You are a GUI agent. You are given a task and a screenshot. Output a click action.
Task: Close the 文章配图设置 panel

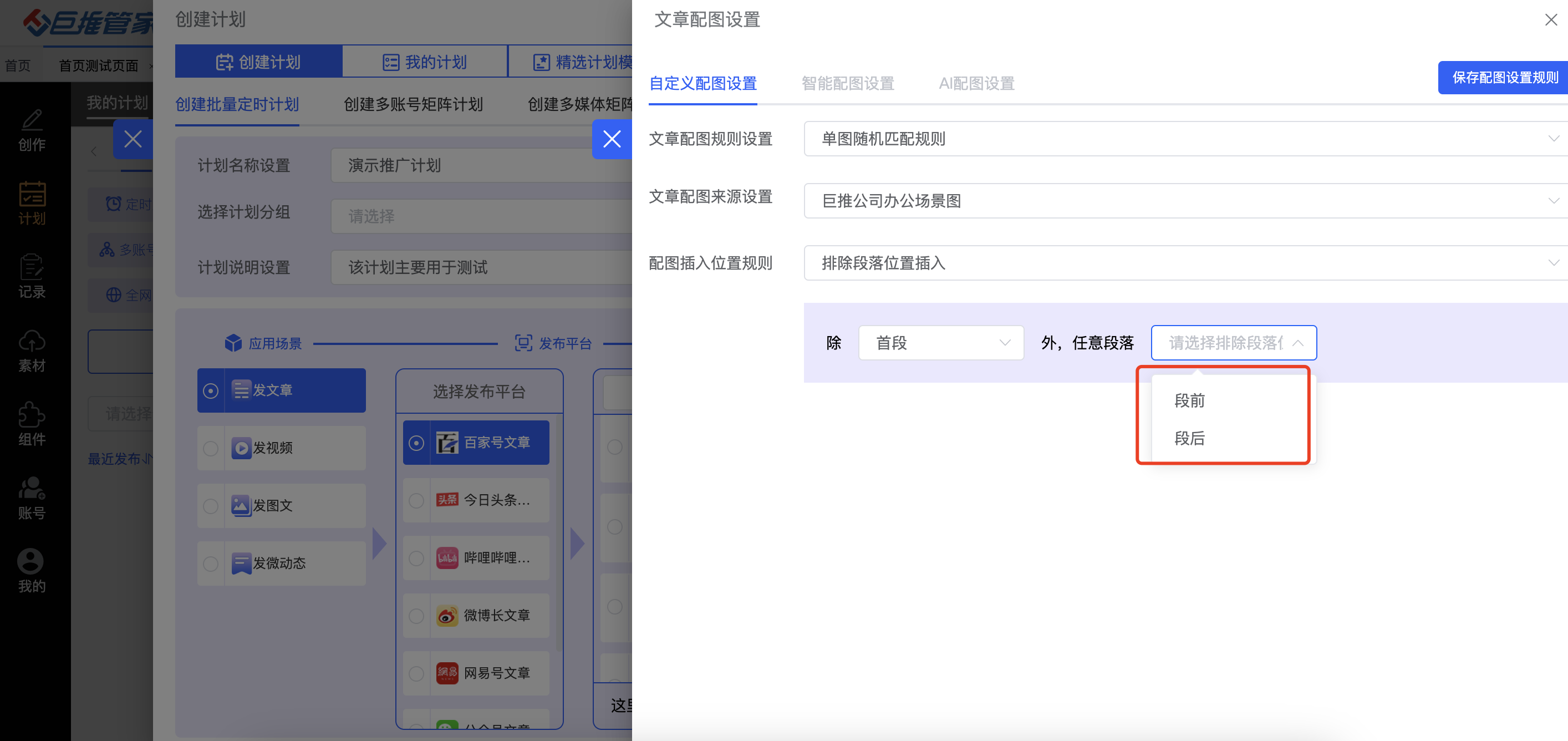(1550, 20)
